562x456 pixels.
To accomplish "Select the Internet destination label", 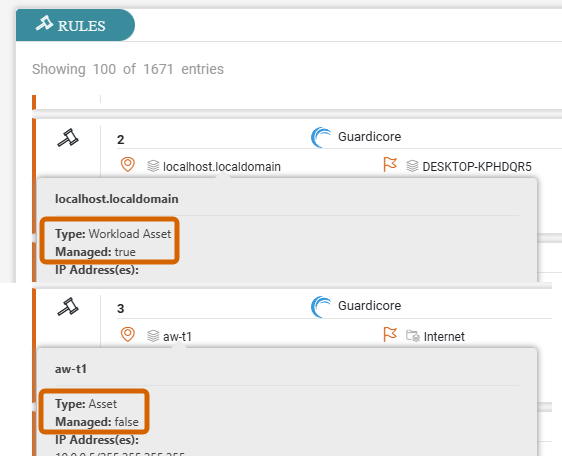I will coord(444,337).
